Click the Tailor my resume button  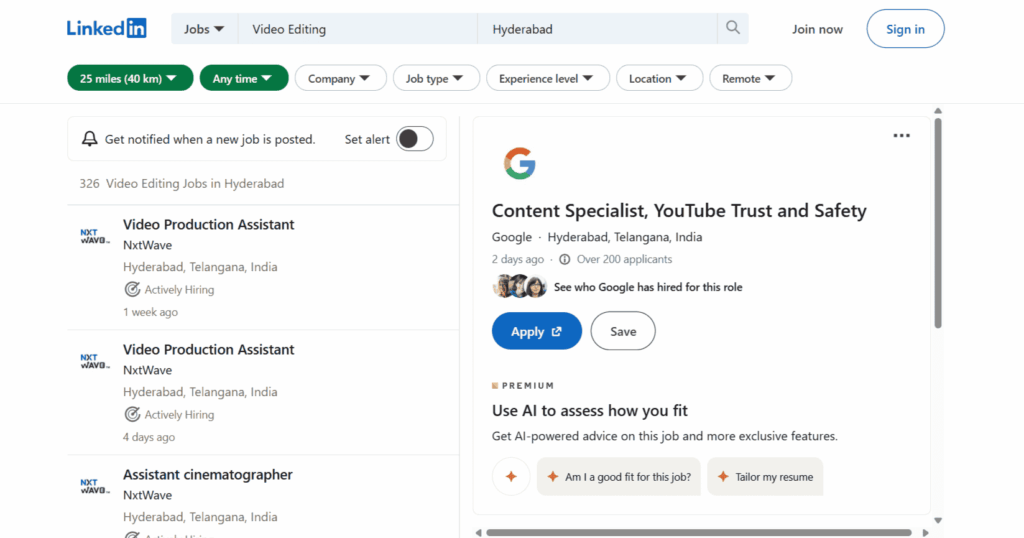coord(765,477)
